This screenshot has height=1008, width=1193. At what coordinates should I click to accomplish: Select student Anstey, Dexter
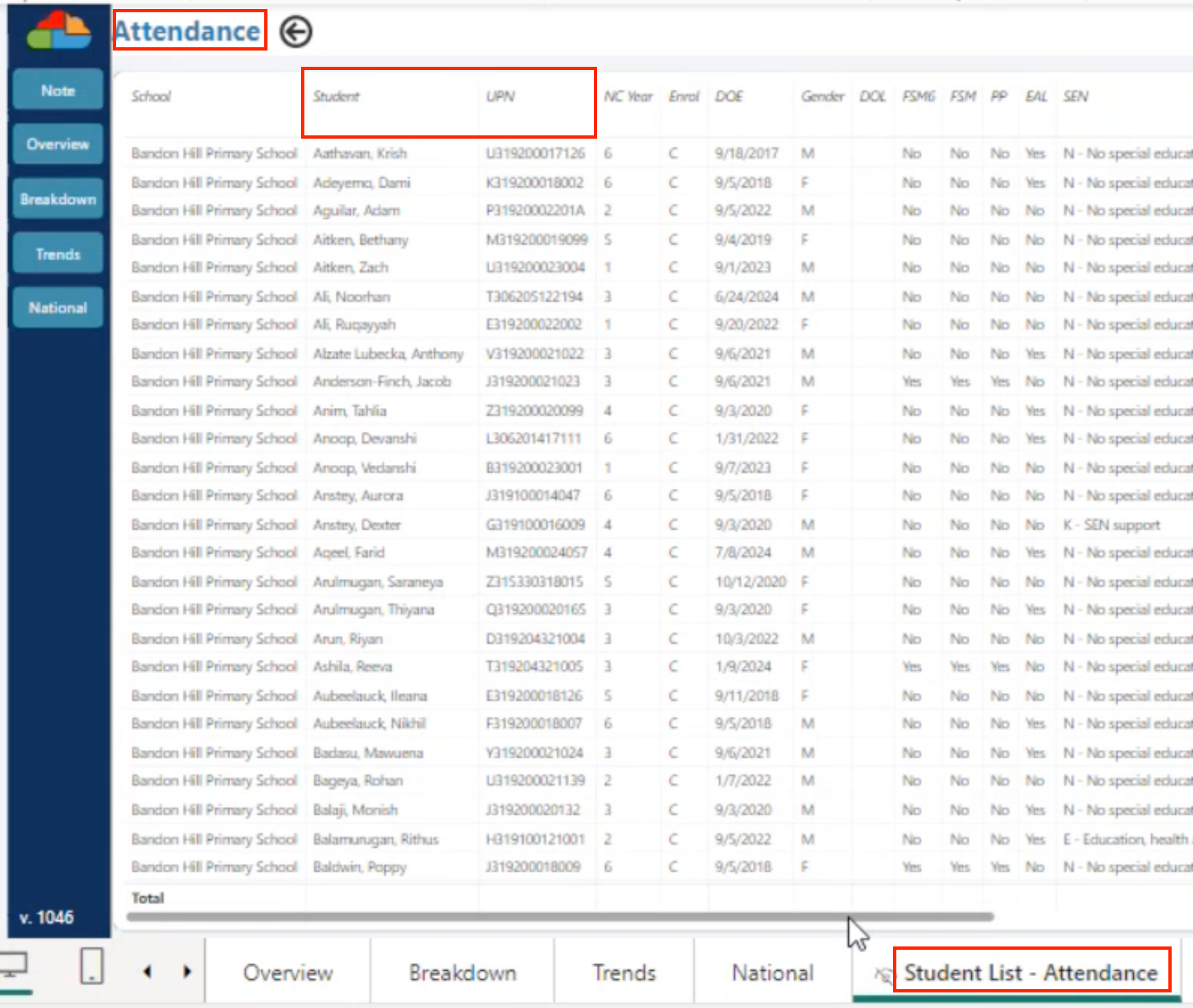[x=357, y=525]
